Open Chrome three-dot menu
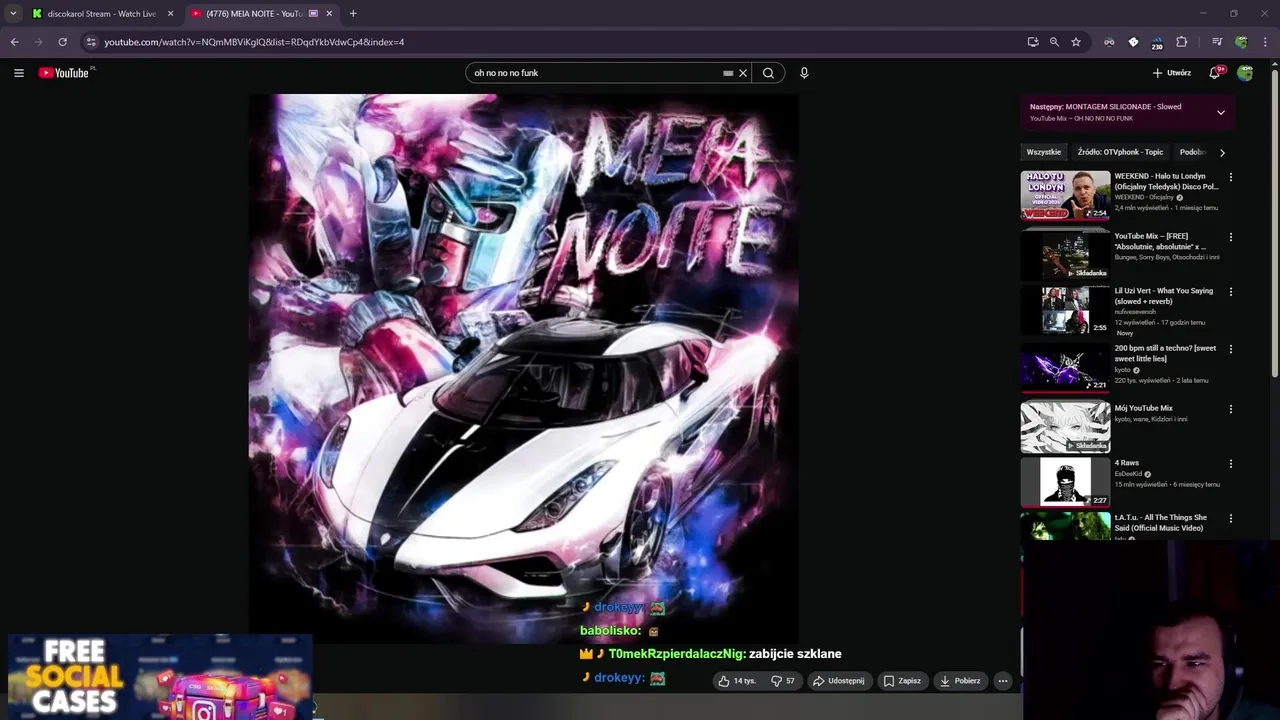 (x=1265, y=42)
